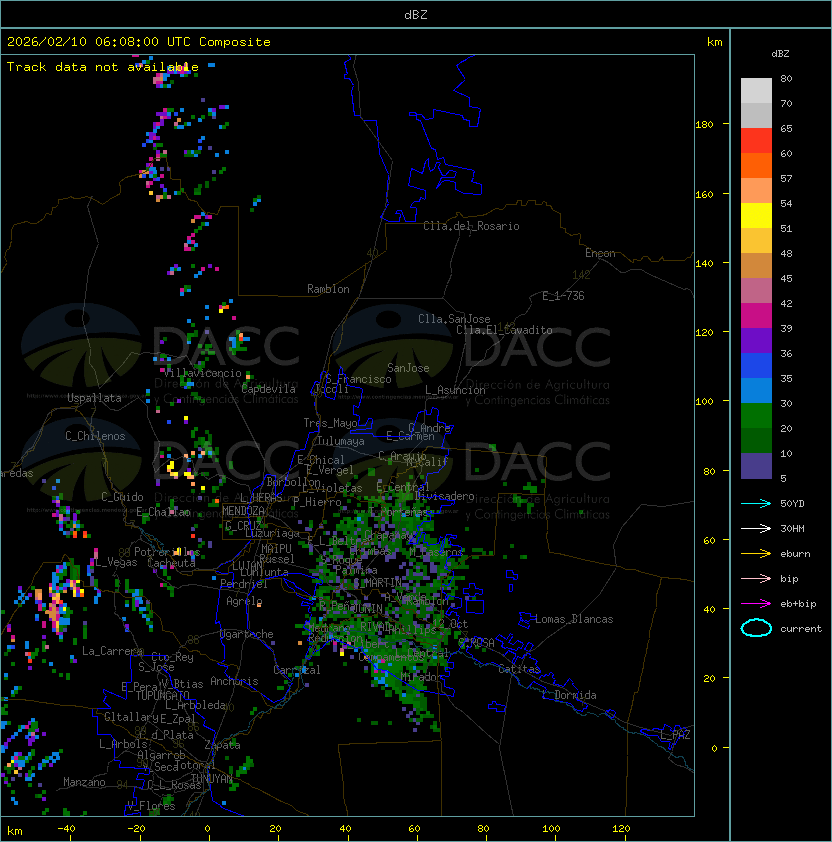Click the red 60-65 dBZ color swatch
The image size is (832, 842).
756,140
